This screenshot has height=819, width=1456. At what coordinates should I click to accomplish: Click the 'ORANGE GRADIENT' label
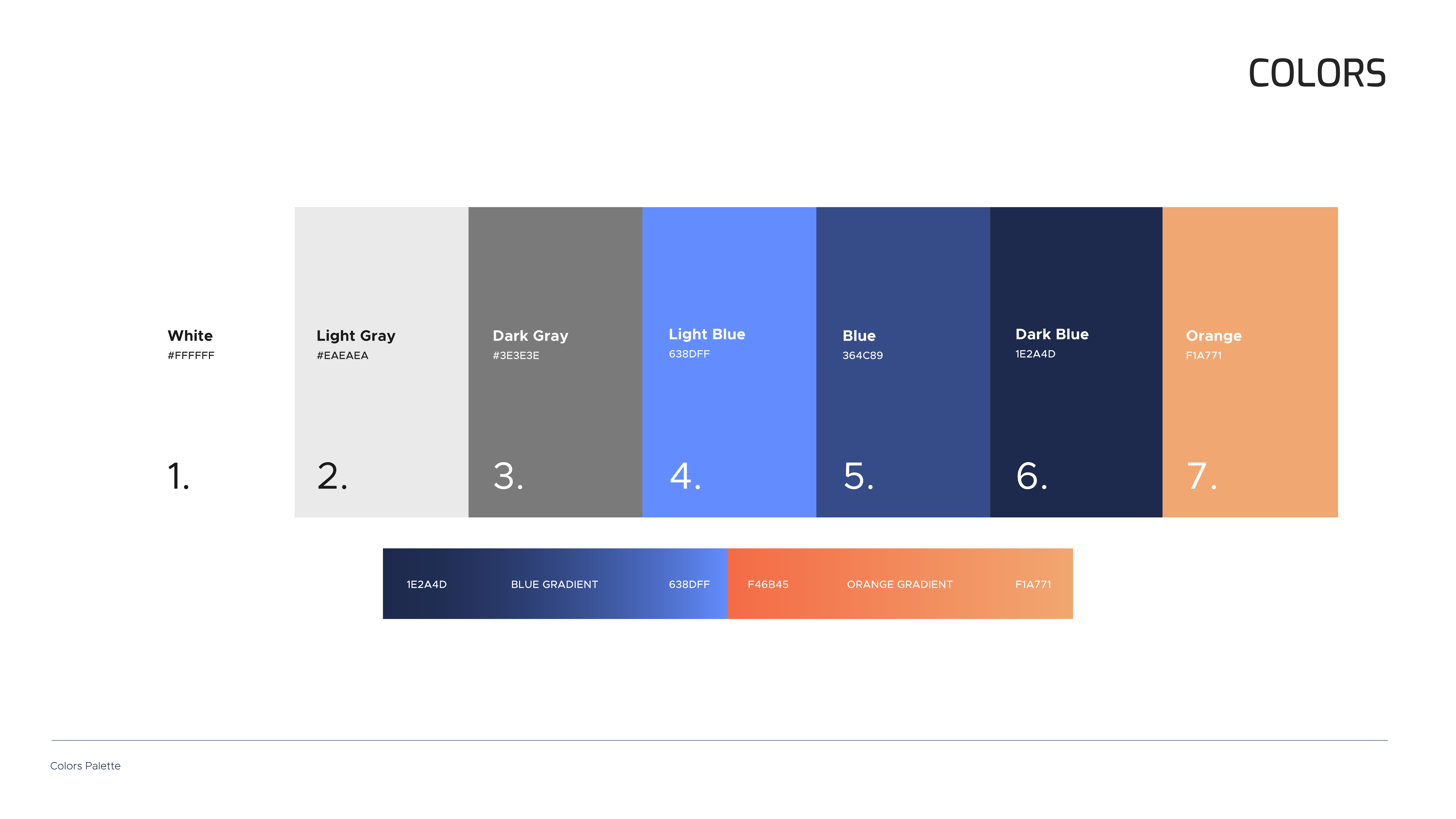(x=900, y=584)
